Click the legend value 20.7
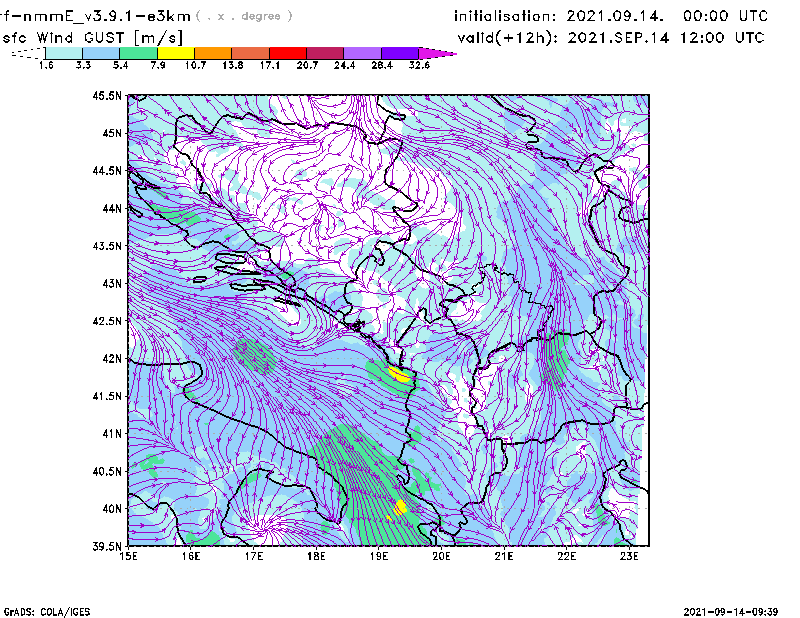Screen dimensions: 800x618 (x=307, y=65)
